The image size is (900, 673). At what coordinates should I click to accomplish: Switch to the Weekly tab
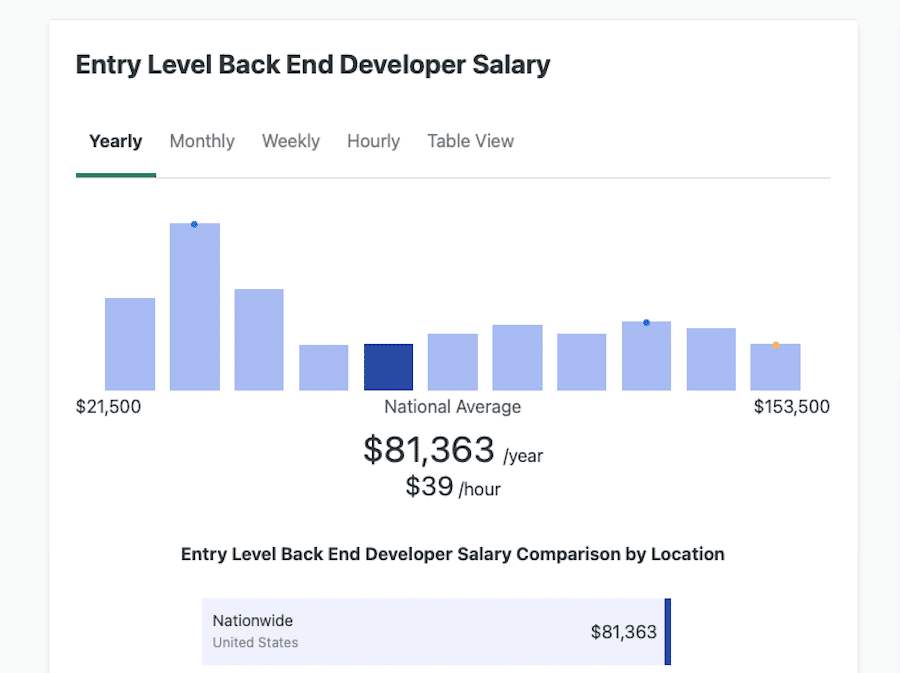[290, 141]
